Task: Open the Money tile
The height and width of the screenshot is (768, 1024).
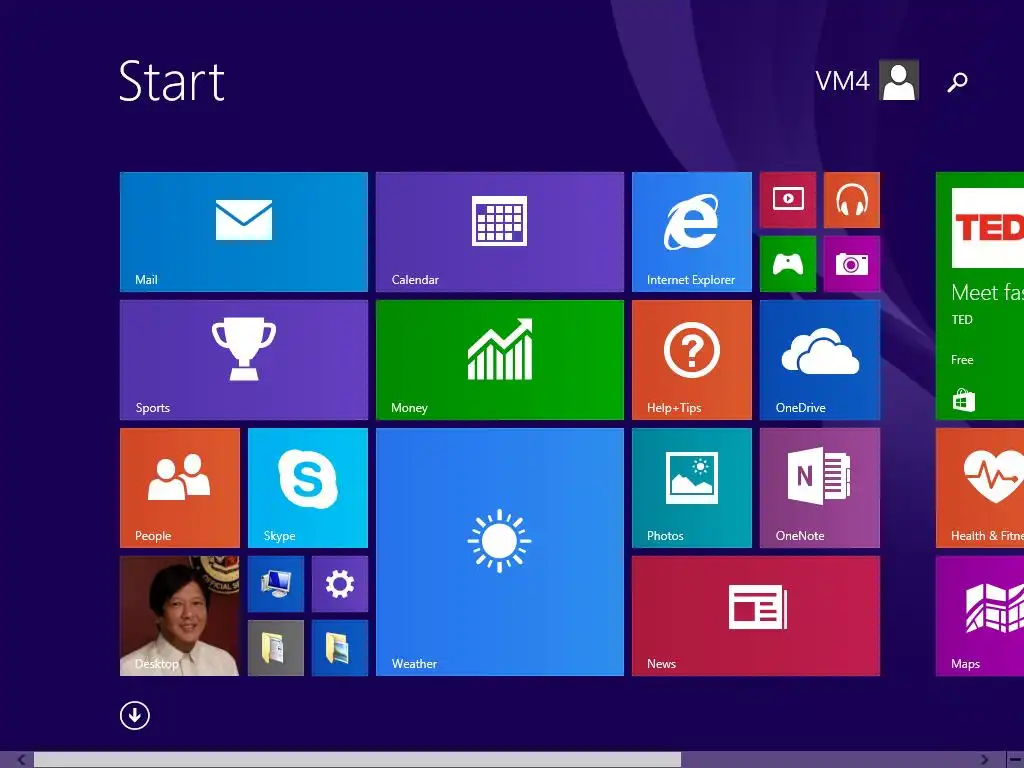Action: point(500,360)
